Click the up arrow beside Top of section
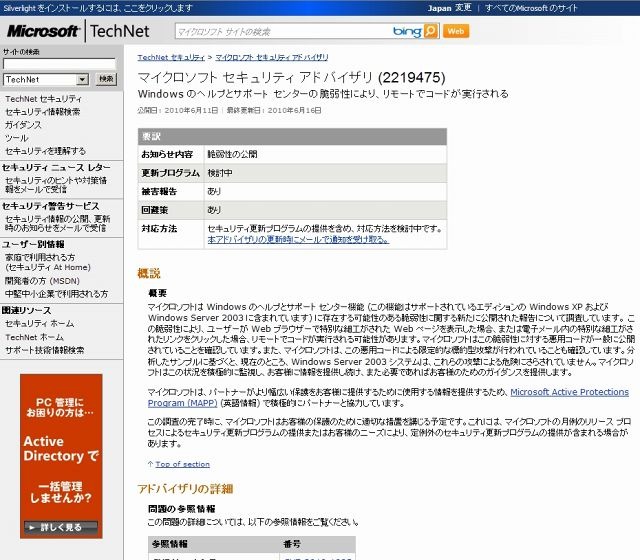This screenshot has height=560, width=640. pos(151,464)
